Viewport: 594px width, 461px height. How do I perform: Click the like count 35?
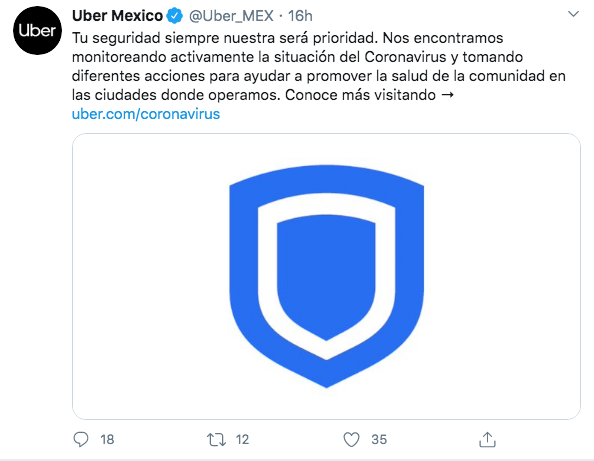[379, 439]
